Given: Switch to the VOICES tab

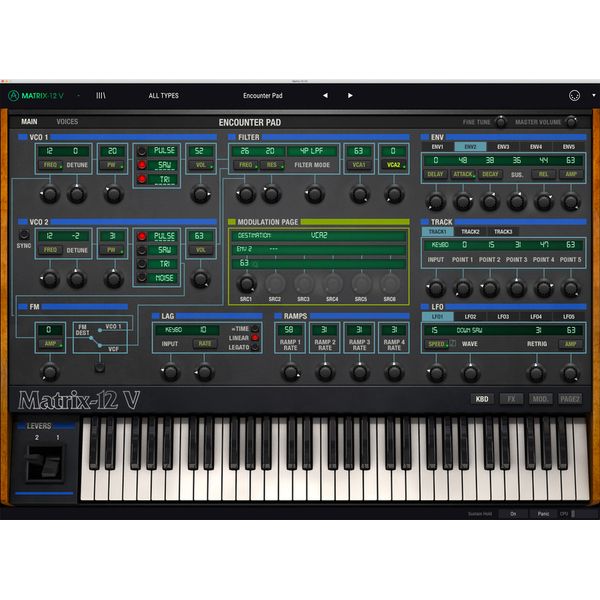Looking at the screenshot, I should (67, 122).
